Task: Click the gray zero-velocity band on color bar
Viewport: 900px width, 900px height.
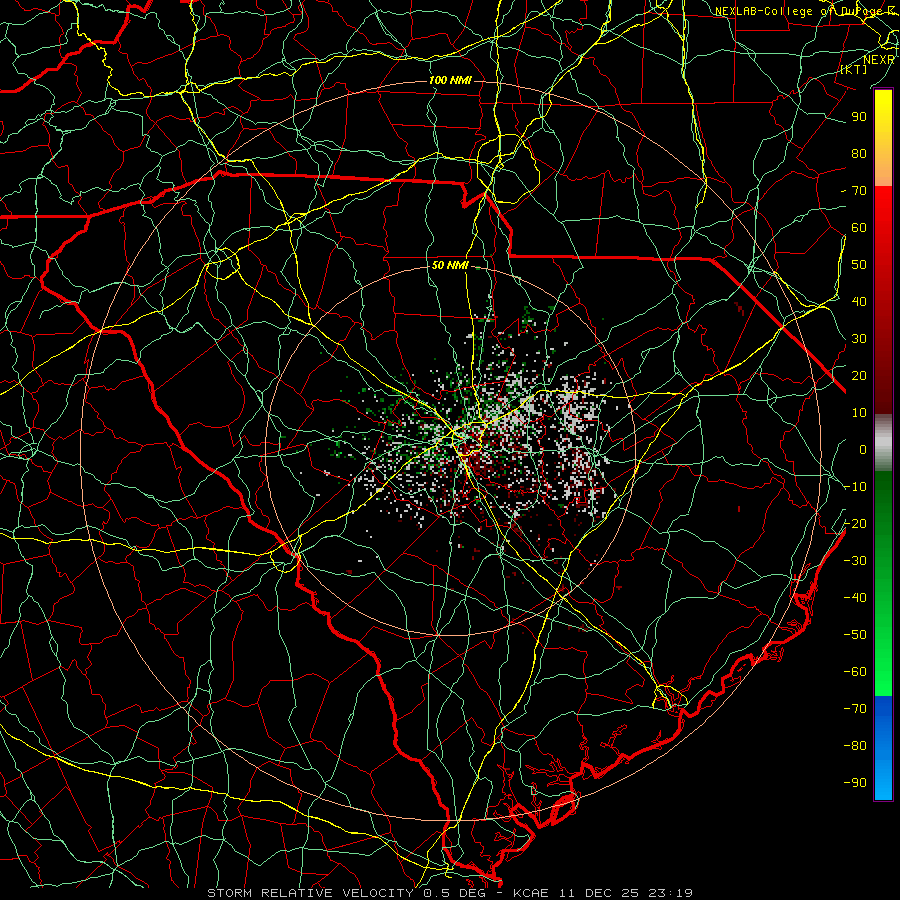Action: [x=883, y=443]
